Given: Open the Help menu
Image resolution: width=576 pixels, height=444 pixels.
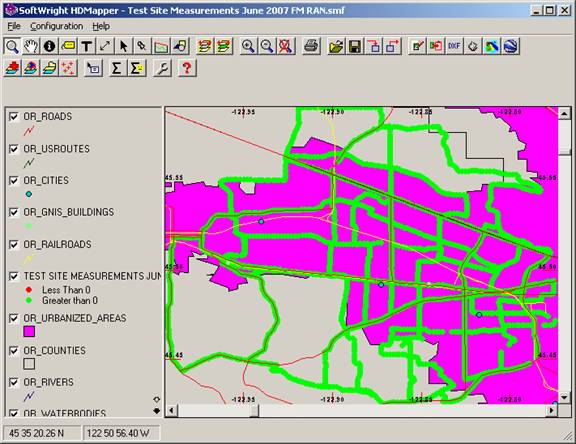Looking at the screenshot, I should click(x=101, y=26).
